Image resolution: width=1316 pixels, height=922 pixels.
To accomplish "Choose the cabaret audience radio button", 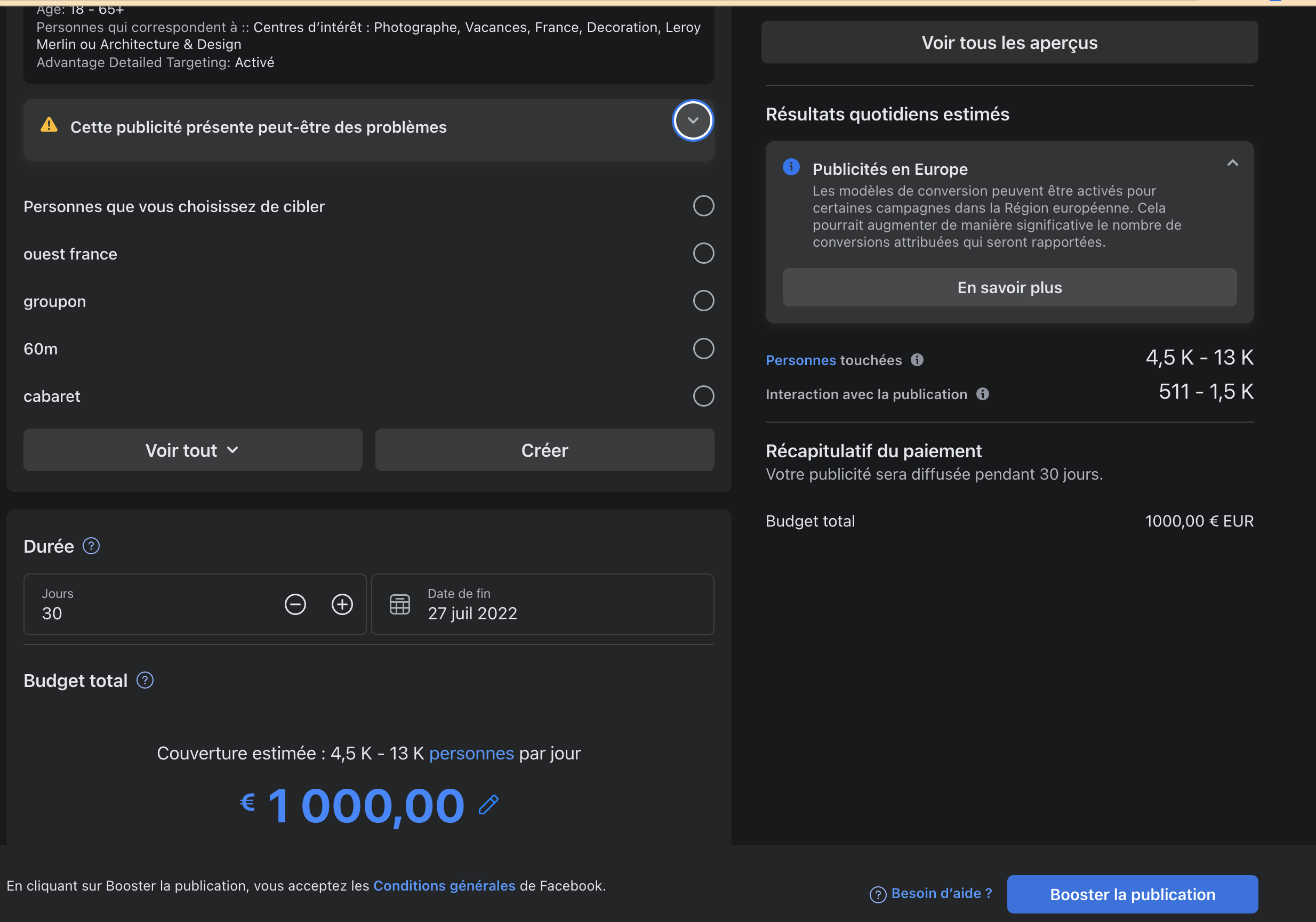I will pyautogui.click(x=703, y=396).
